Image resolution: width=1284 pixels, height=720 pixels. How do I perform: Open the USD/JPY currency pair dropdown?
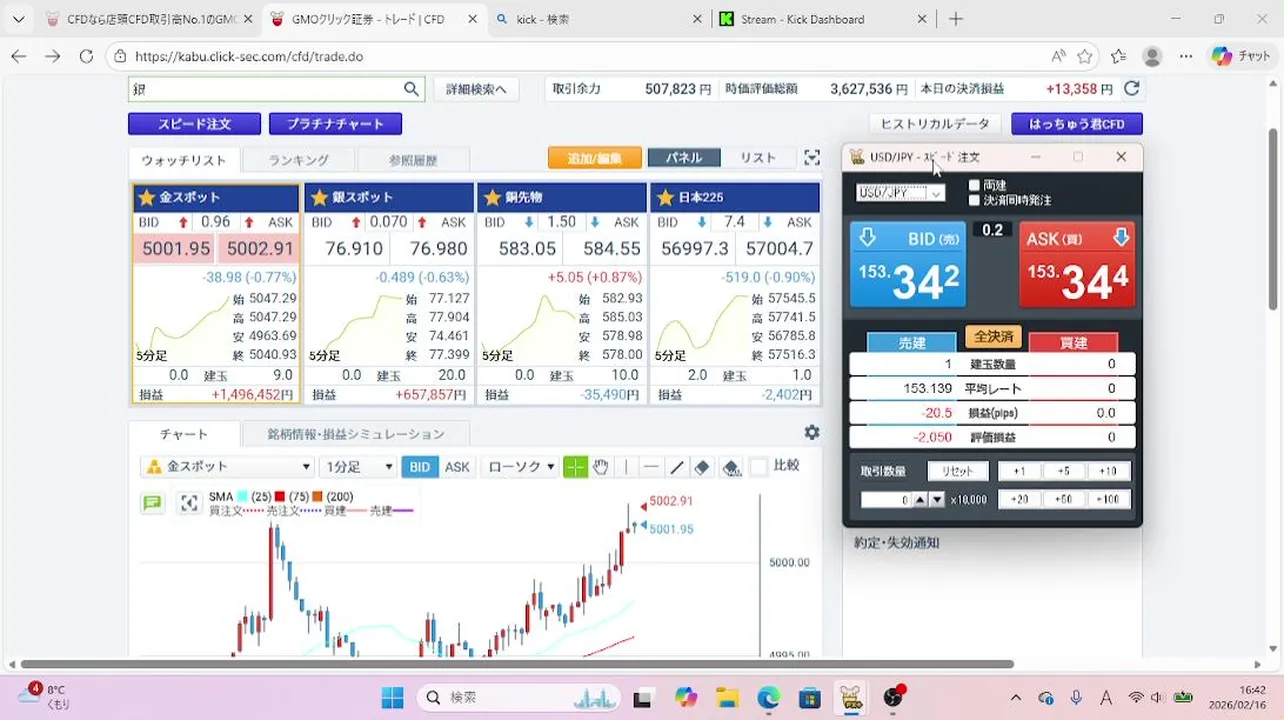[900, 193]
